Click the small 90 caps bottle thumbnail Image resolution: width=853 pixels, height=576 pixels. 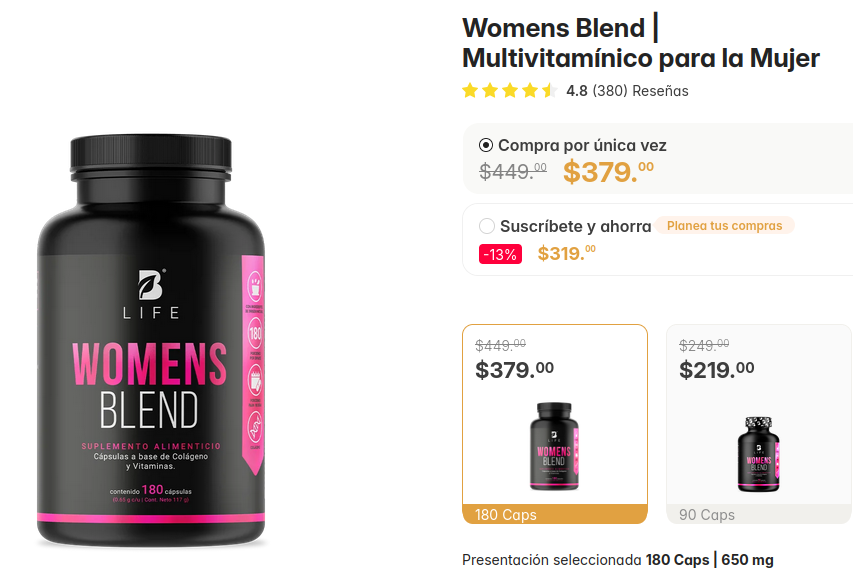tap(759, 454)
